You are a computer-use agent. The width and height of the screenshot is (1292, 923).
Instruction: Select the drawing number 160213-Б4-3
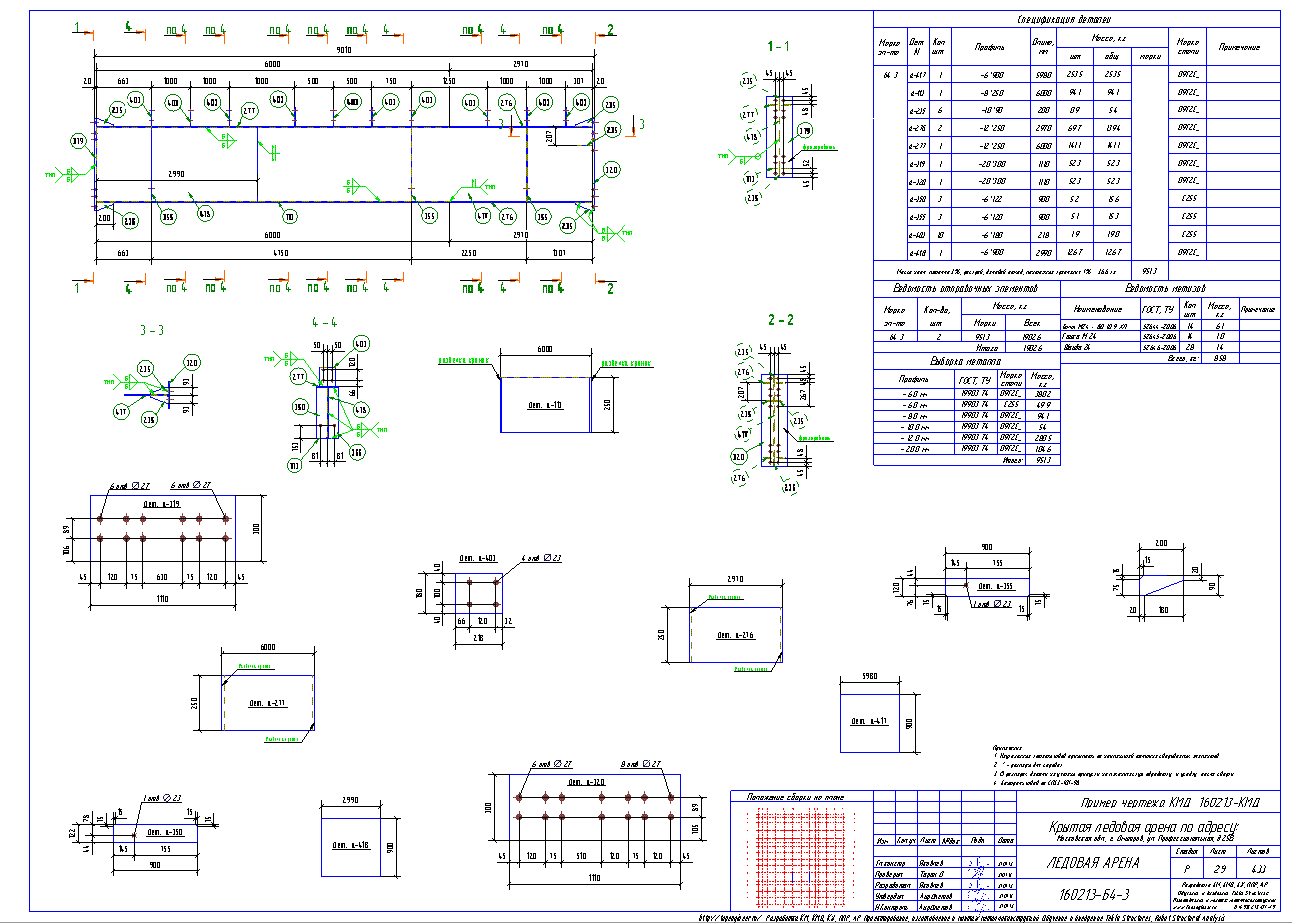(x=1094, y=892)
